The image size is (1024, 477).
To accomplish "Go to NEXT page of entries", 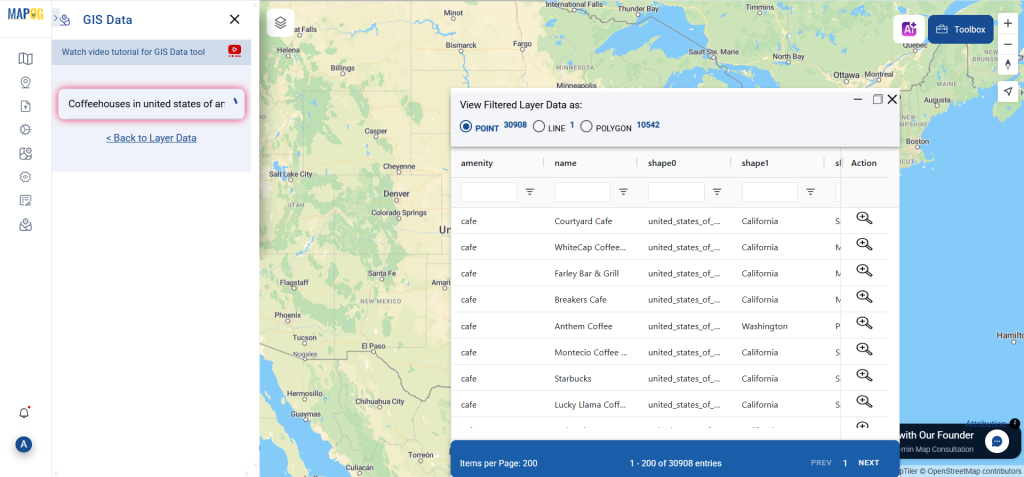I will (x=869, y=463).
